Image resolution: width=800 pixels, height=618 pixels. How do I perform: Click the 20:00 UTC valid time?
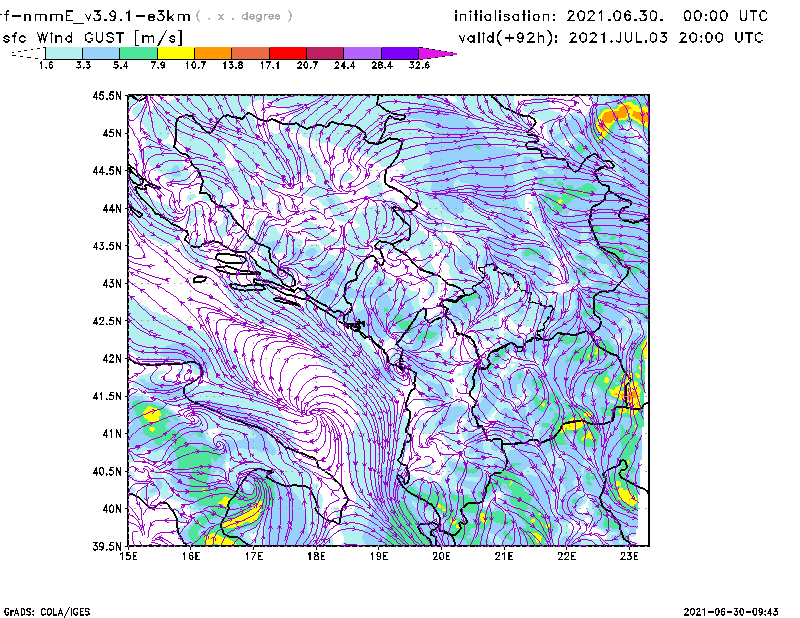720,38
